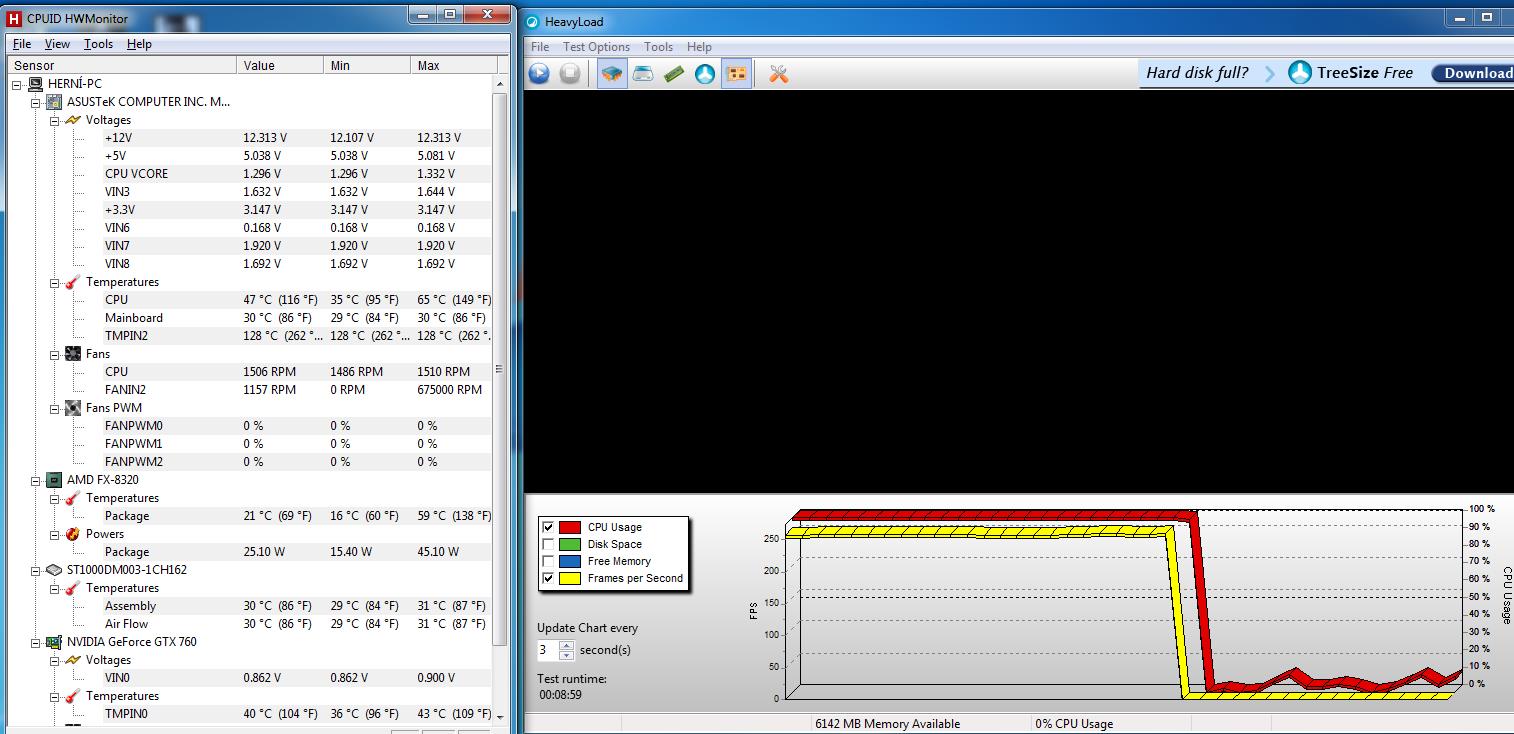
Task: Click the lightning icon beside the ASUSTeK Voltages node
Action: (x=73, y=120)
